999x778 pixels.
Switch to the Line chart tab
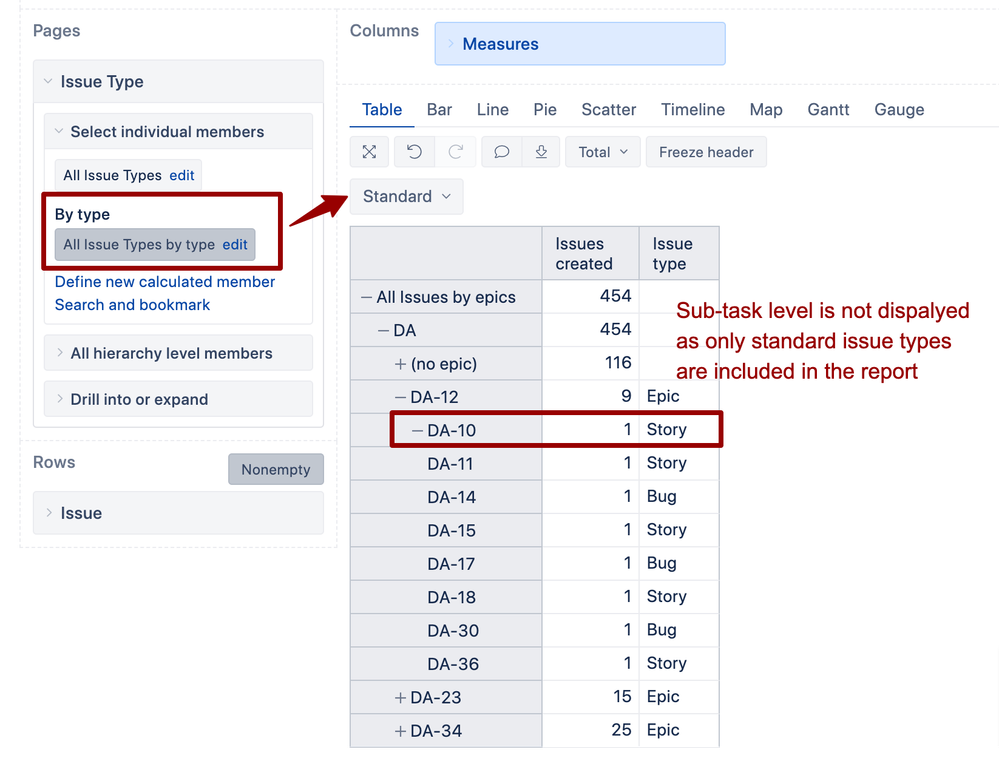(x=492, y=110)
